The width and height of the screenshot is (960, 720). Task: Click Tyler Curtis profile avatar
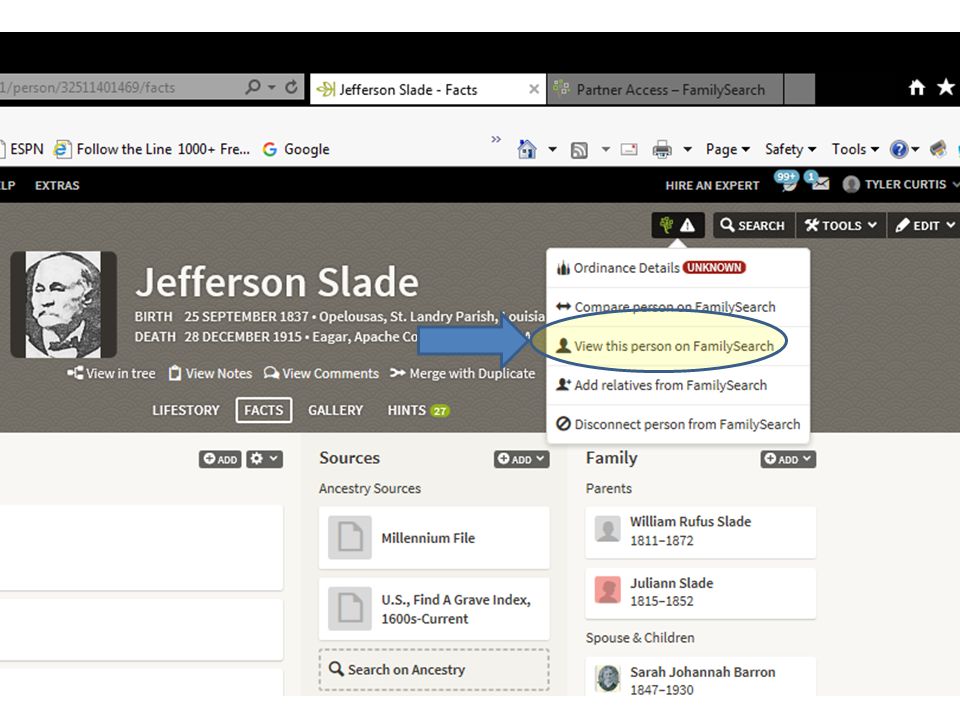tap(851, 184)
